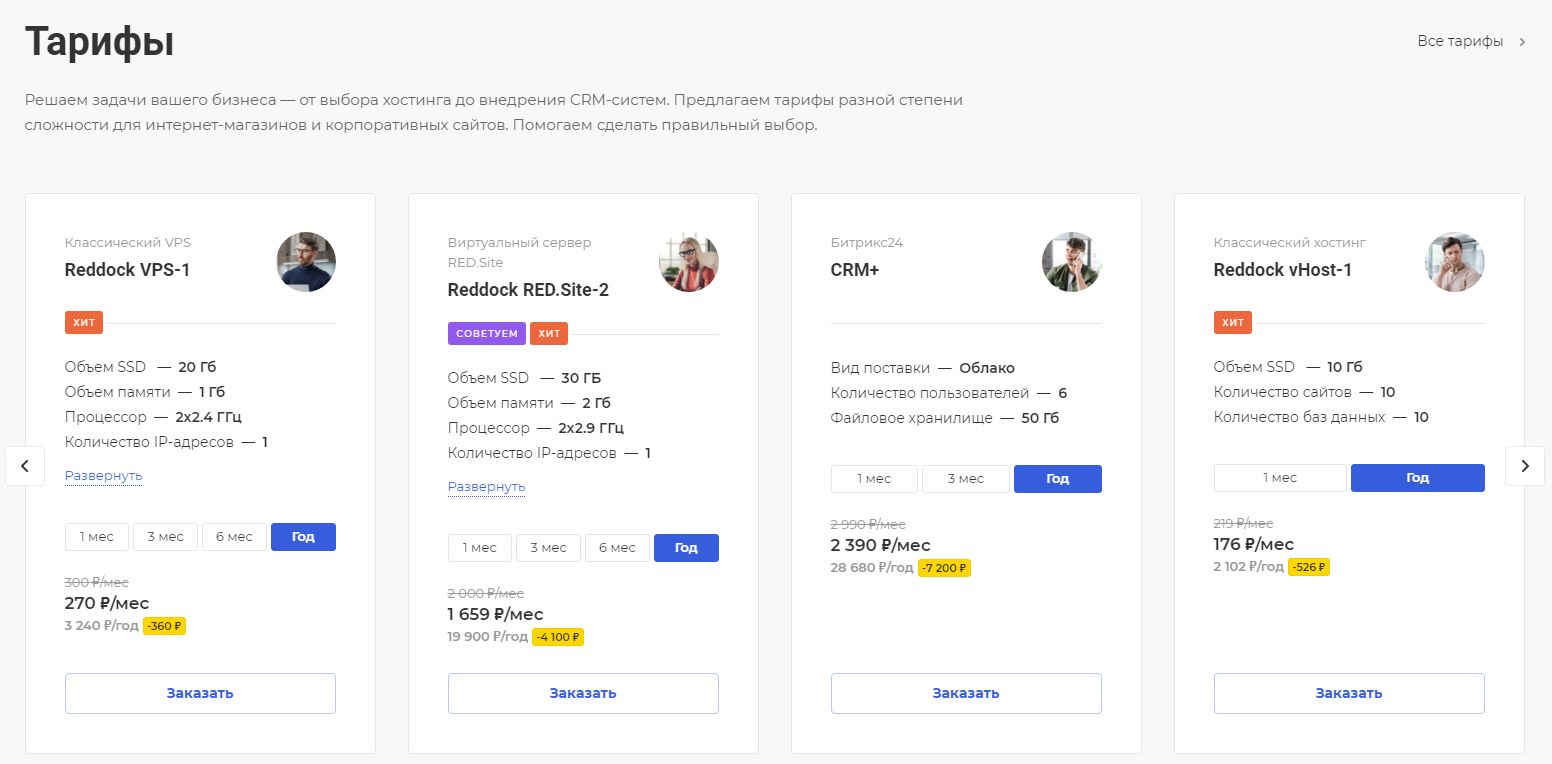Click the Количество баз данных — 10 spec line
The image size is (1552, 764).
[x=1321, y=417]
